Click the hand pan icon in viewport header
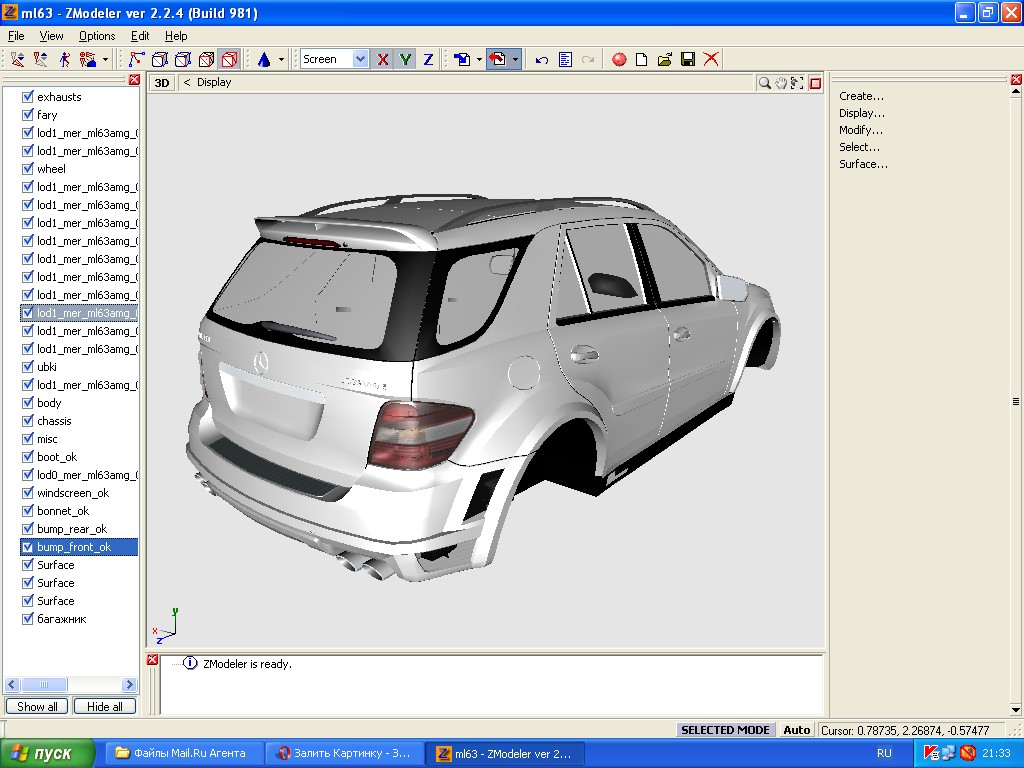Screen dimensions: 1024x768 (x=781, y=83)
